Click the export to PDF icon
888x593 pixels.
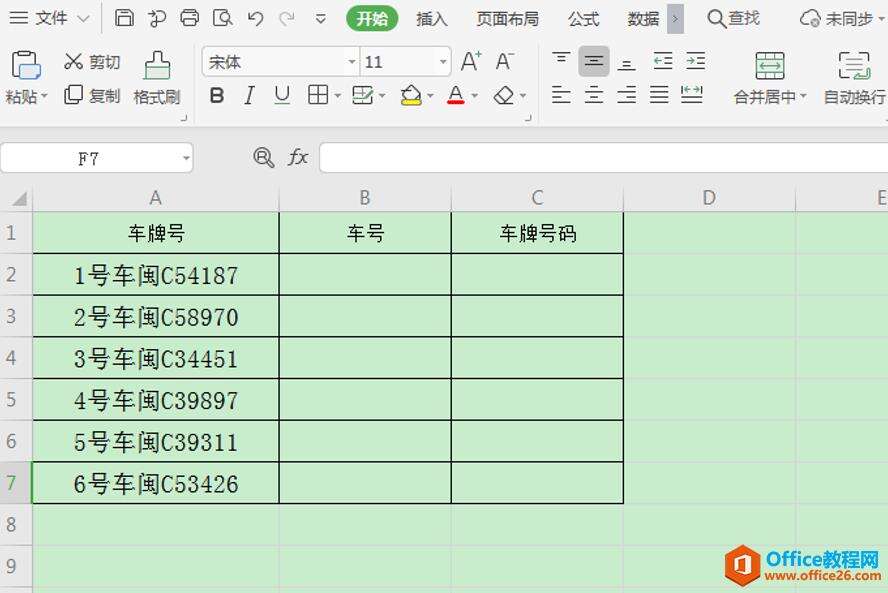(x=156, y=18)
